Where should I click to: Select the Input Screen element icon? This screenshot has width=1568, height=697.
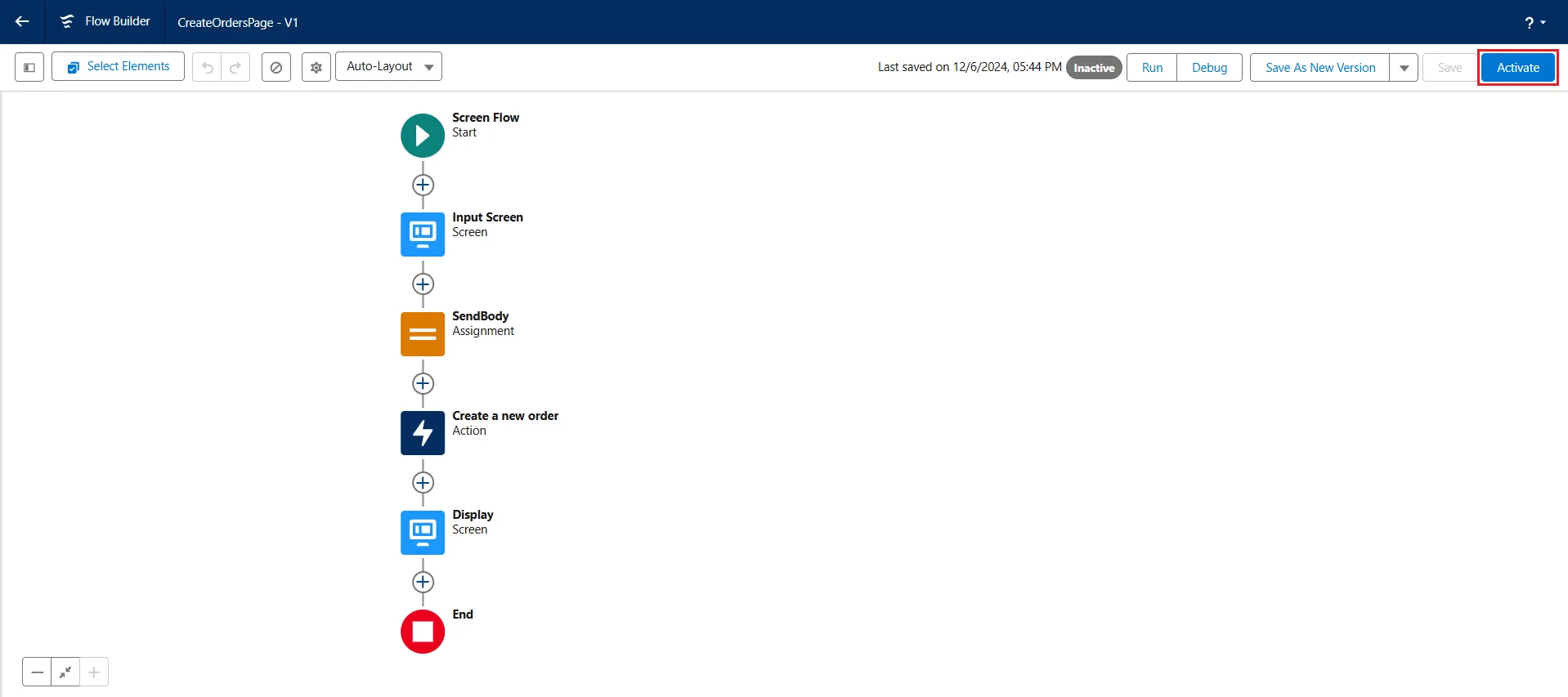click(x=422, y=235)
